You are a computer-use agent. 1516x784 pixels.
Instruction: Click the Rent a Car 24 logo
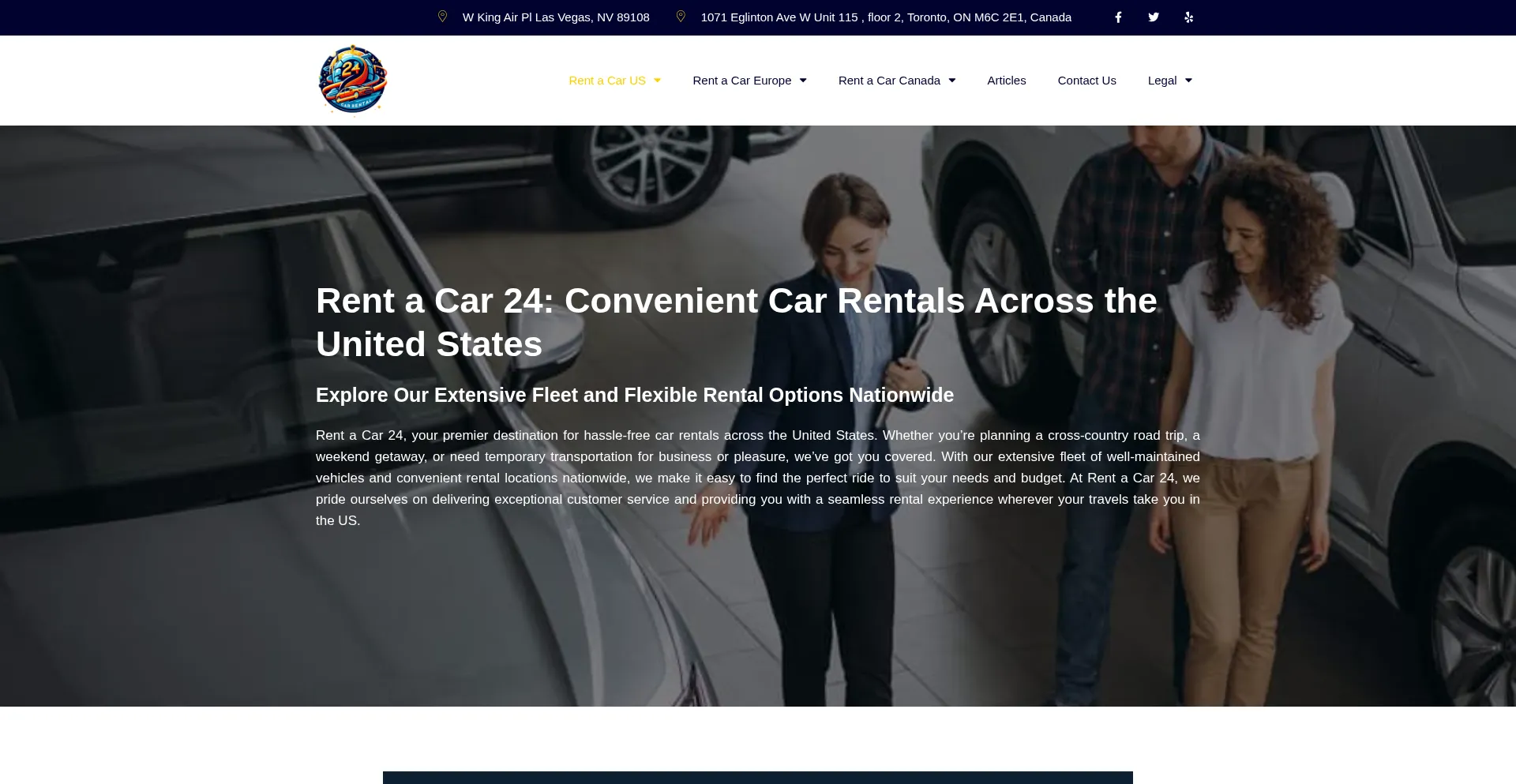(x=352, y=80)
